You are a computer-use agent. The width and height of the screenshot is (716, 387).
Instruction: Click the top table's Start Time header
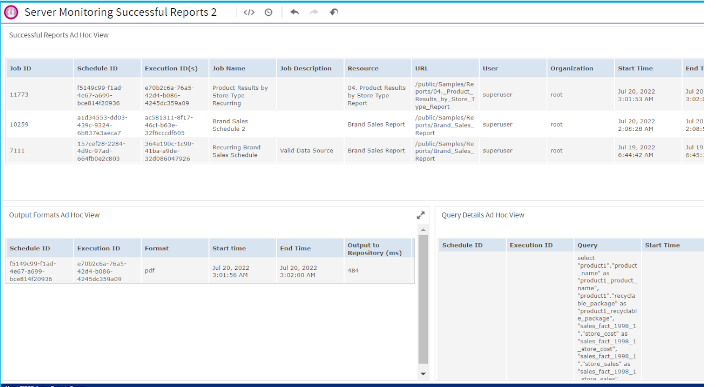click(x=648, y=68)
